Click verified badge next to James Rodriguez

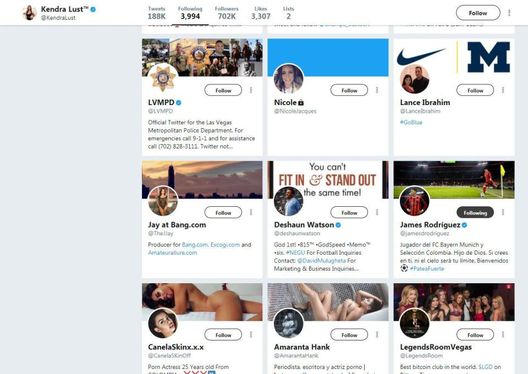pyautogui.click(x=464, y=225)
